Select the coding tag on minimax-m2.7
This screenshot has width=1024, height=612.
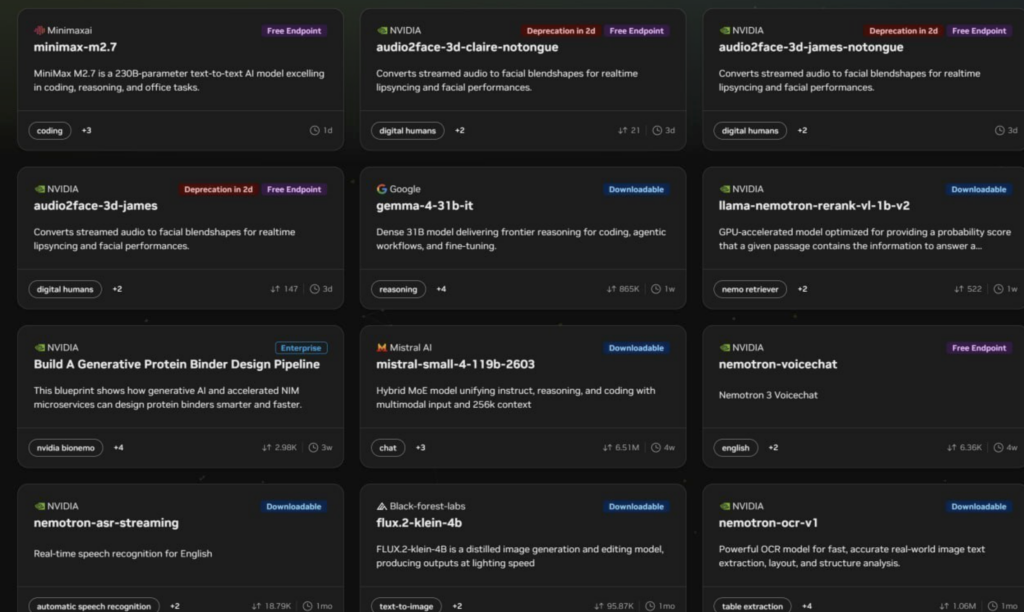(50, 131)
